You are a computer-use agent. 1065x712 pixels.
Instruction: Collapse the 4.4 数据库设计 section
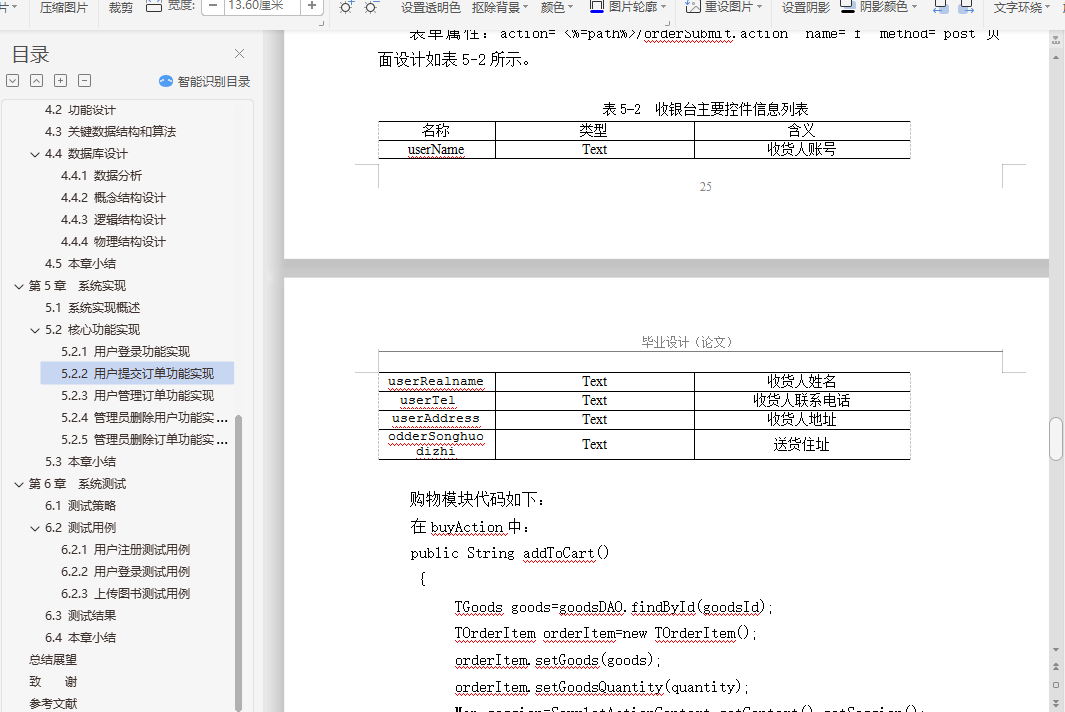(35, 154)
